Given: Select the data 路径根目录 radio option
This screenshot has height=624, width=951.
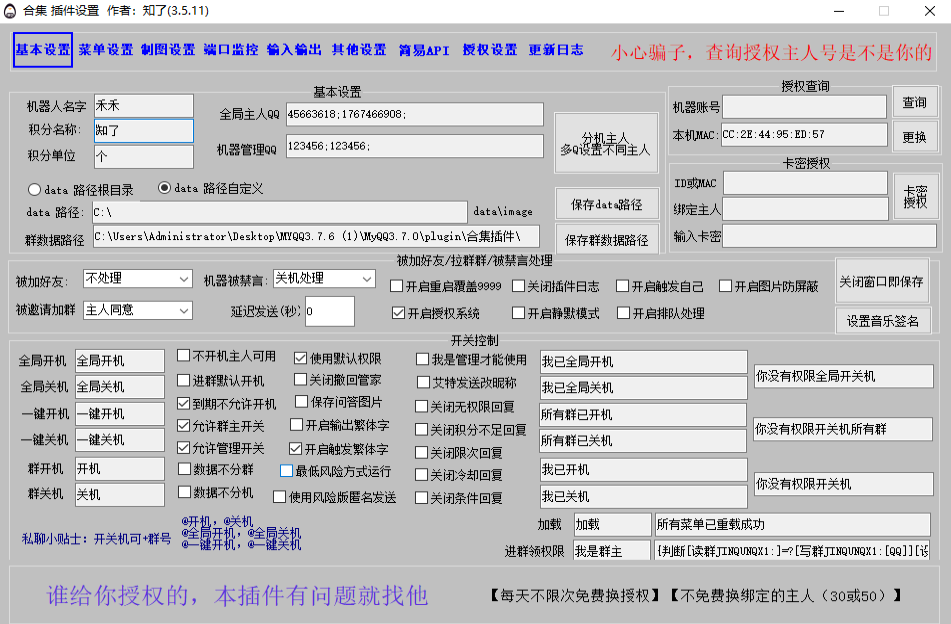Looking at the screenshot, I should pos(35,189).
